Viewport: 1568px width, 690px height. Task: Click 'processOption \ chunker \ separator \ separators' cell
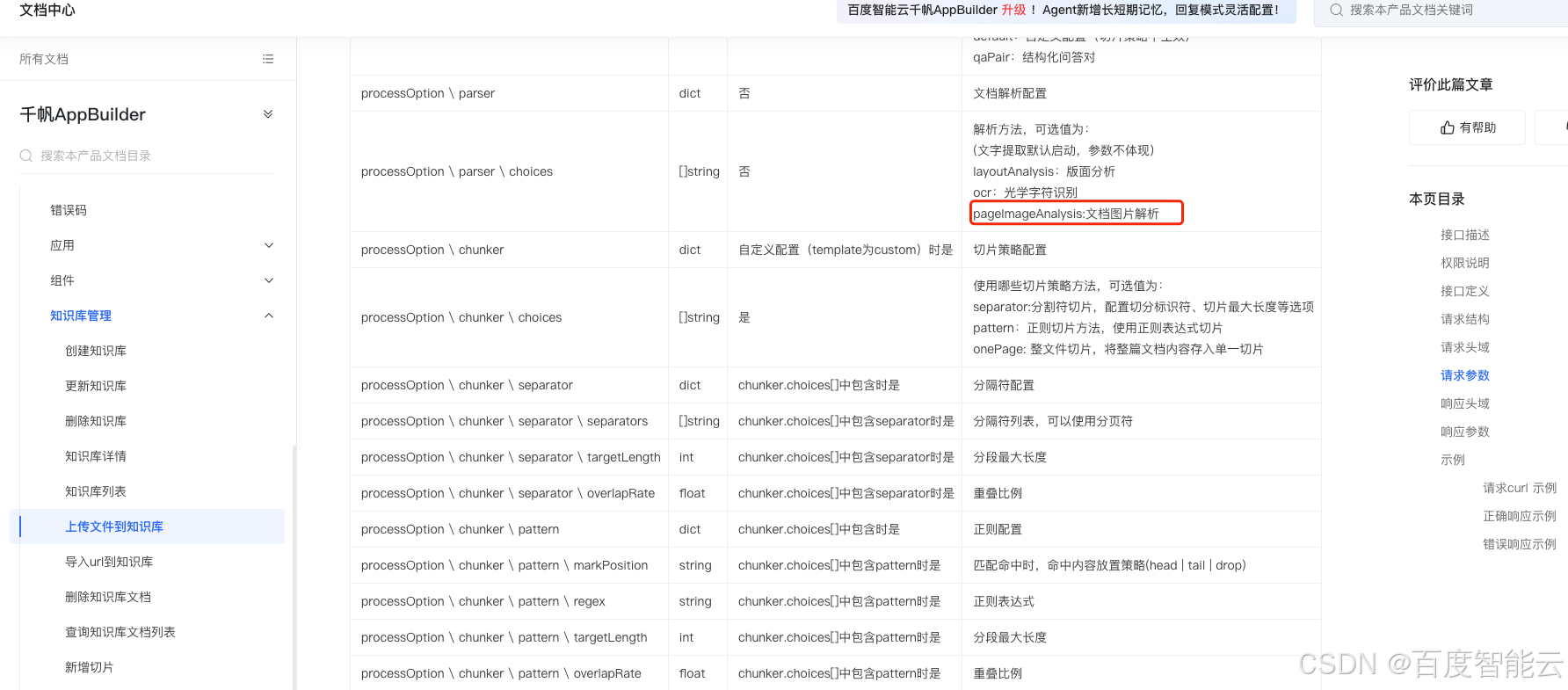[509, 421]
